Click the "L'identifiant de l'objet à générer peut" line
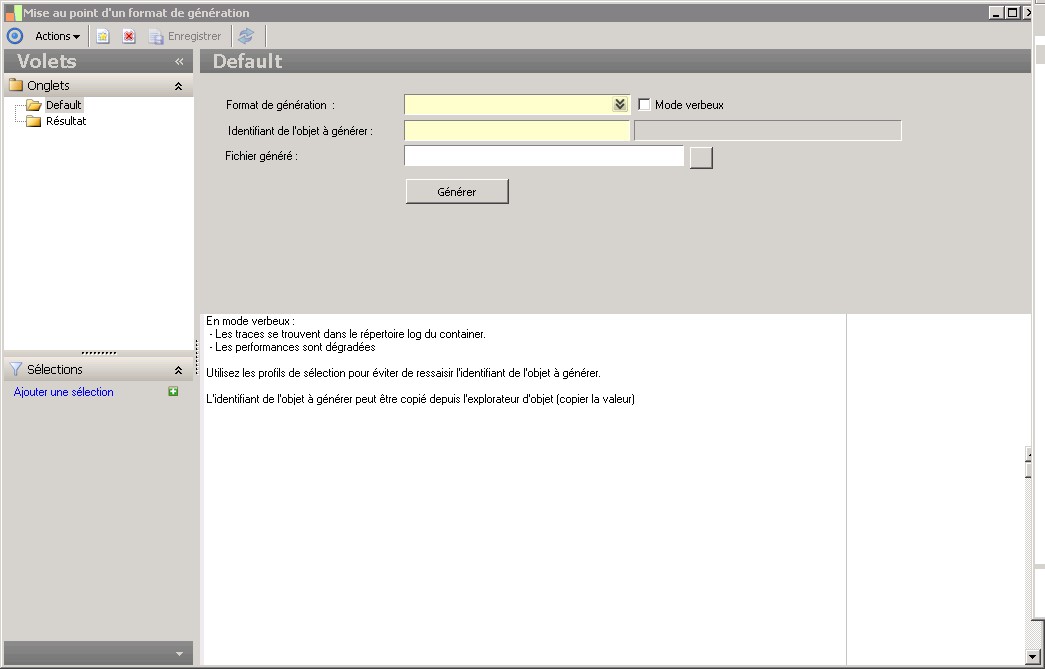 421,398
